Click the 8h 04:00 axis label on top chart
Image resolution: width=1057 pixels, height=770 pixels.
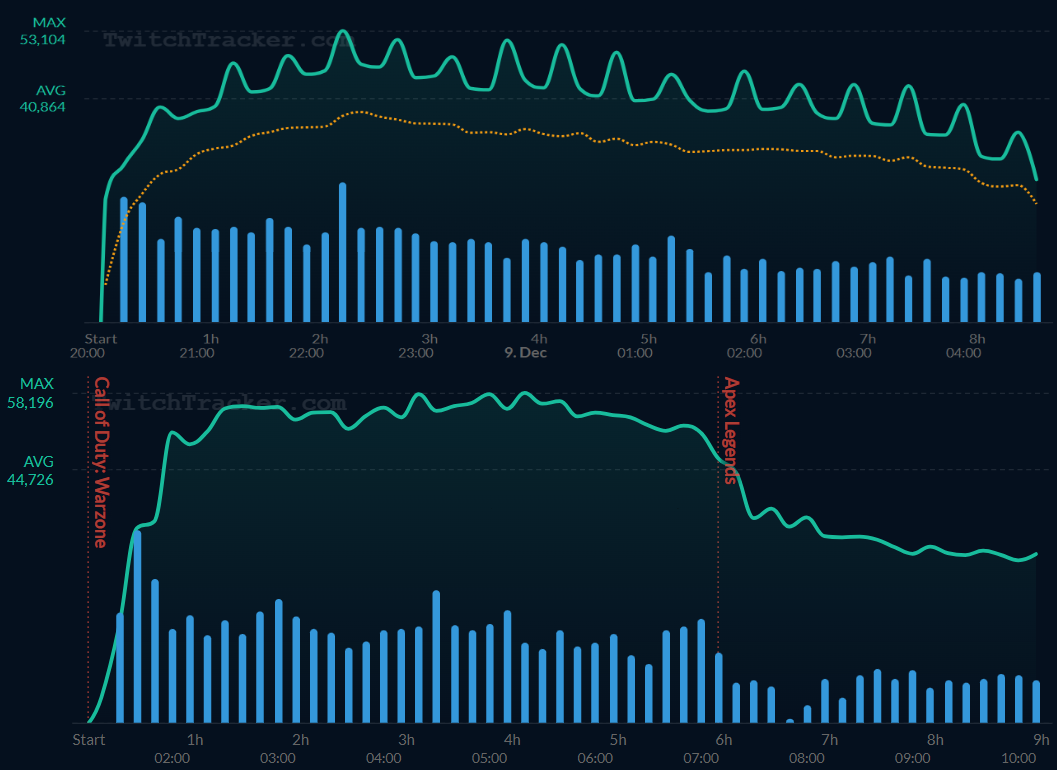coord(964,346)
